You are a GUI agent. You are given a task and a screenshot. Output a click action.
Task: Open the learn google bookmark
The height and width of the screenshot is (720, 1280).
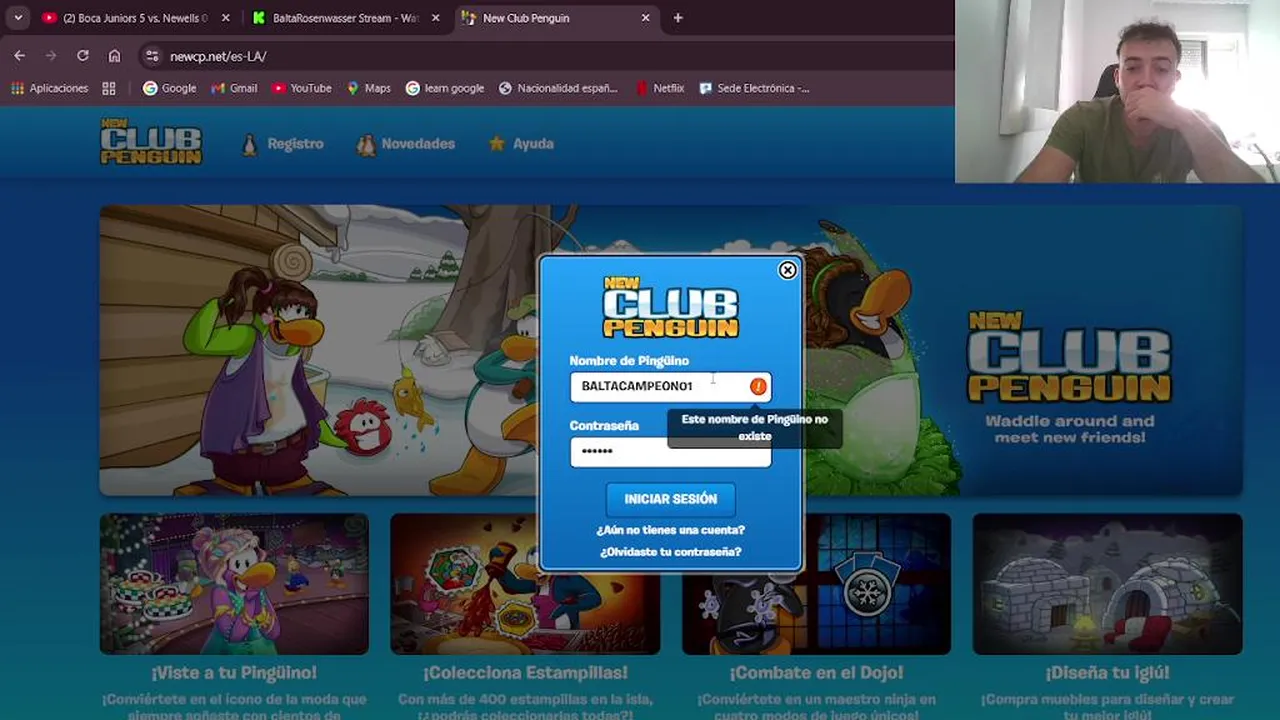click(444, 88)
